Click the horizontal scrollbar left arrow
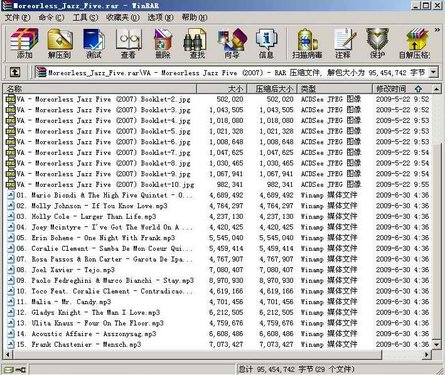Image resolution: width=445 pixels, height=375 pixels. (8, 355)
